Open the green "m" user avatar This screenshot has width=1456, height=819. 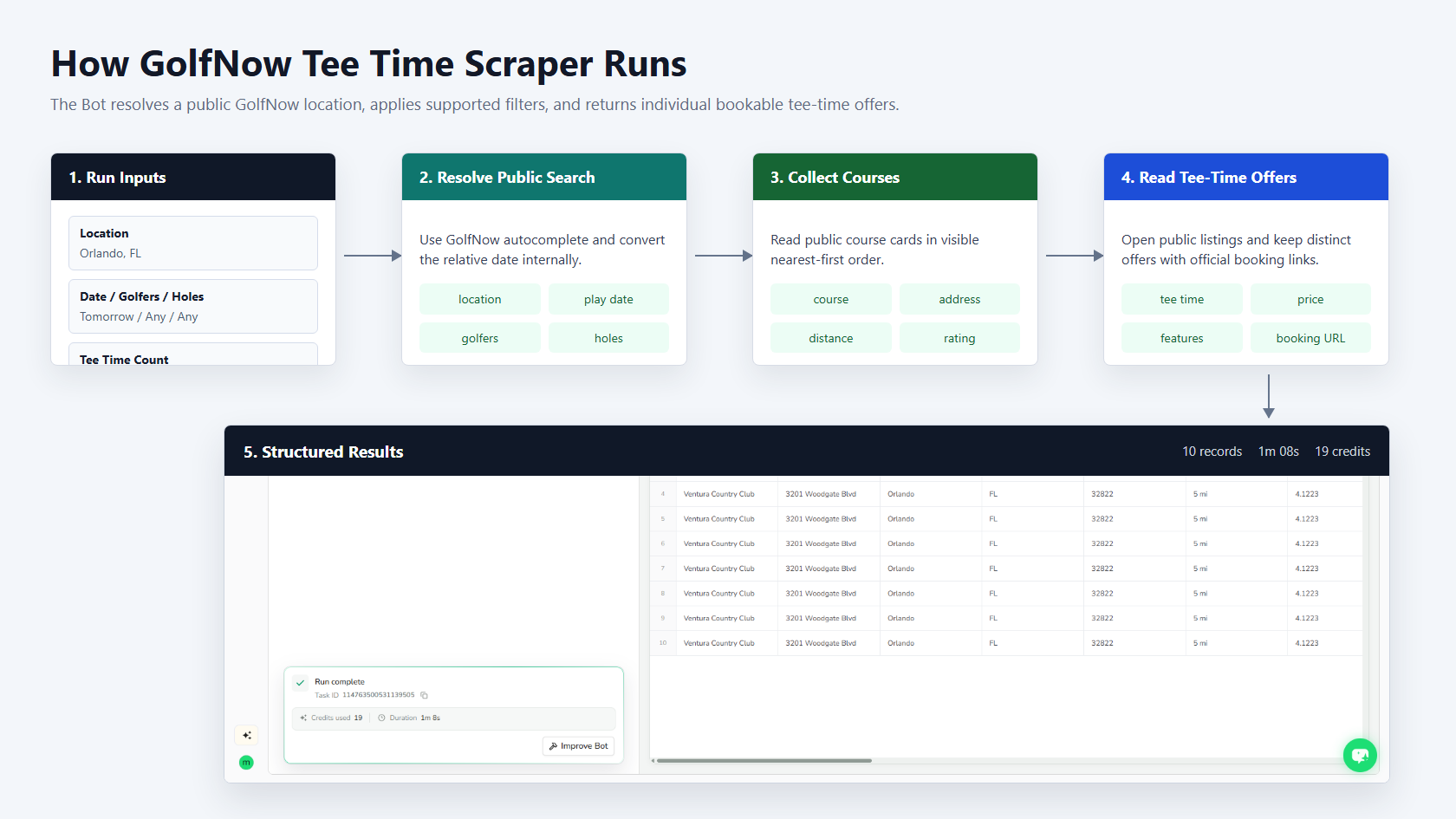(x=246, y=763)
